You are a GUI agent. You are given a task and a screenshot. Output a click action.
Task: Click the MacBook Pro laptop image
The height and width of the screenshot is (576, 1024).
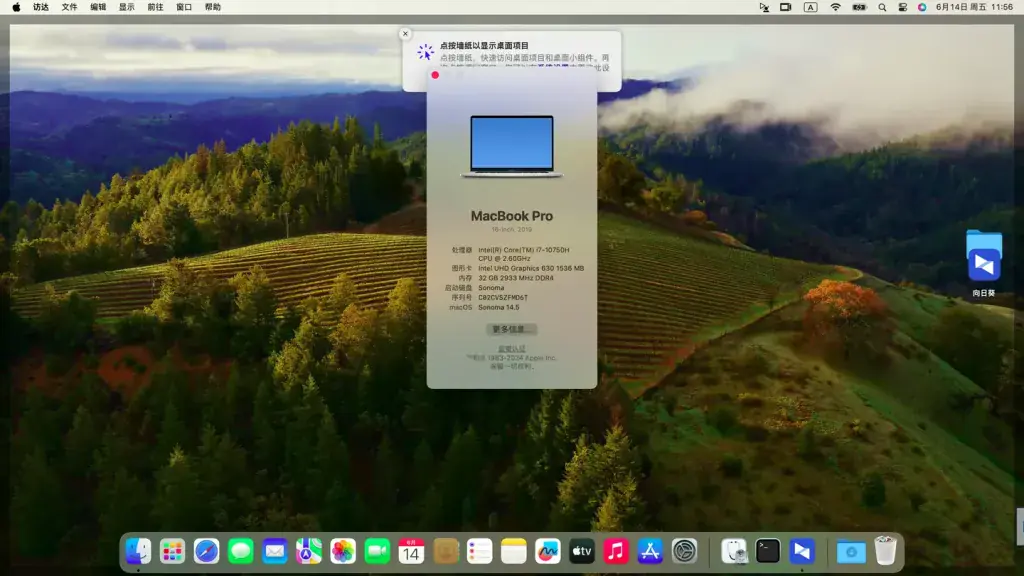coord(512,146)
